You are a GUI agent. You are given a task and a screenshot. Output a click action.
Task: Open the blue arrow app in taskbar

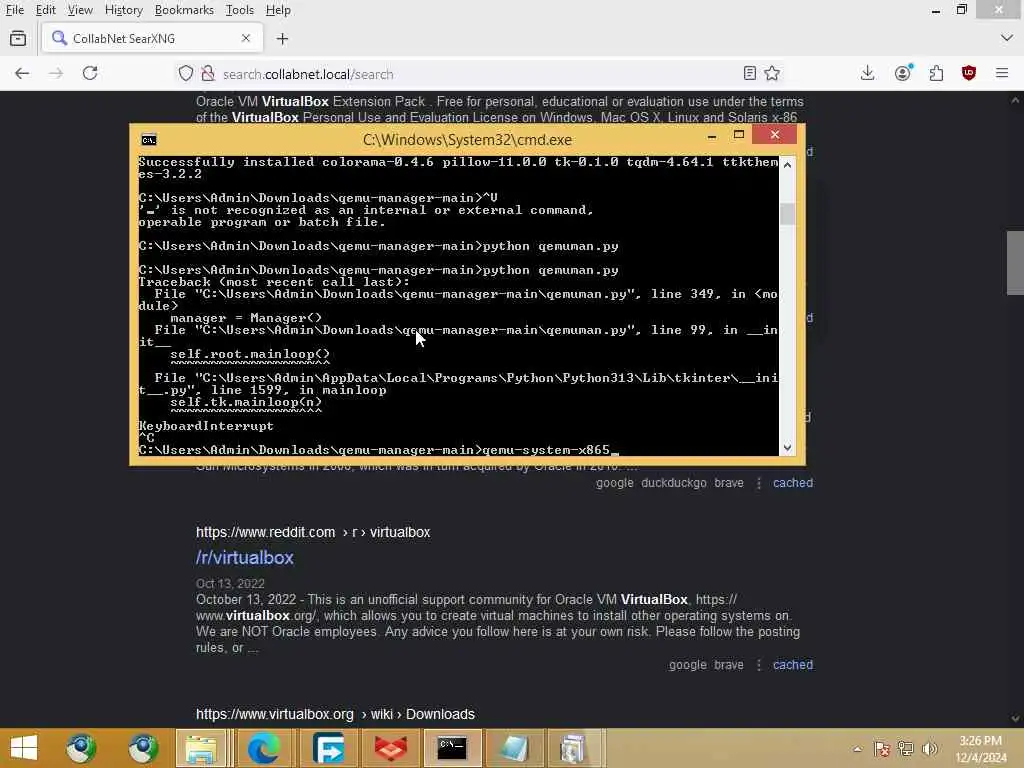click(328, 748)
